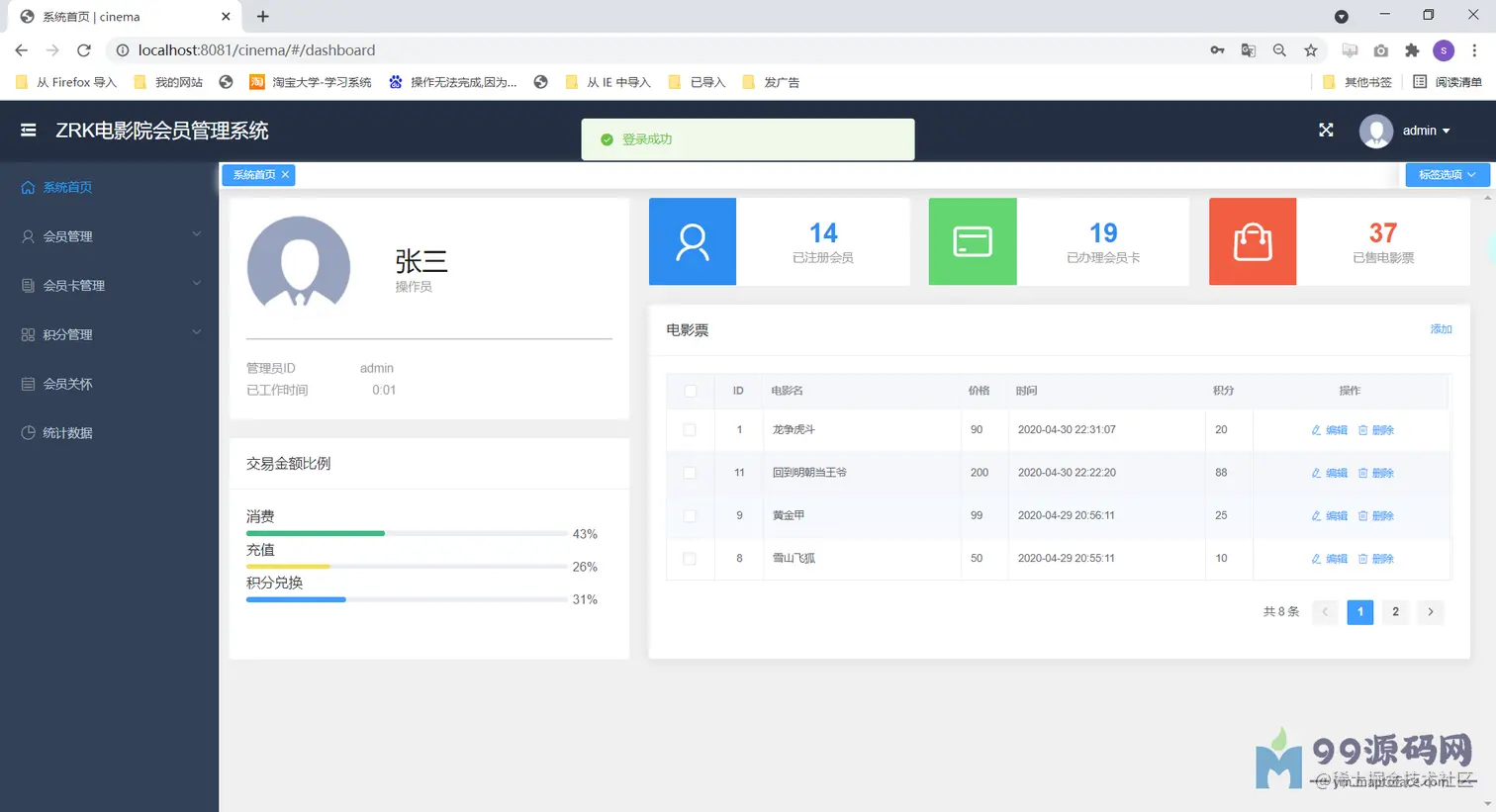This screenshot has width=1496, height=812.
Task: Open Chrome three-dot menu
Action: pyautogui.click(x=1474, y=50)
